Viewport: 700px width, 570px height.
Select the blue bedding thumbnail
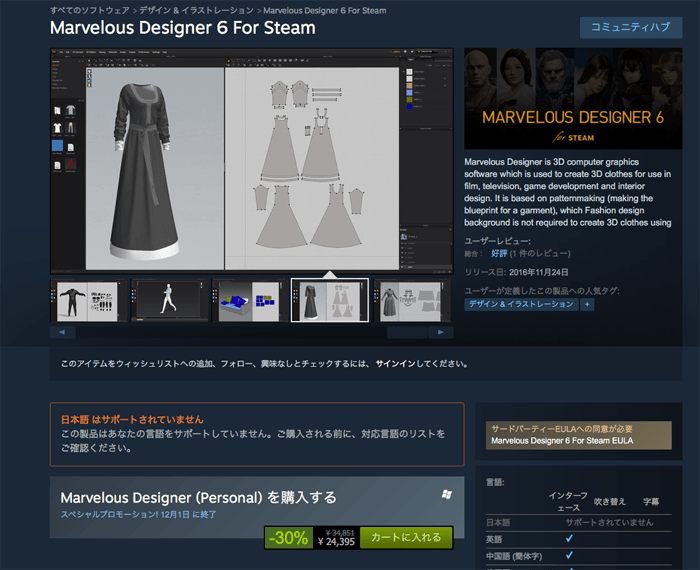250,300
